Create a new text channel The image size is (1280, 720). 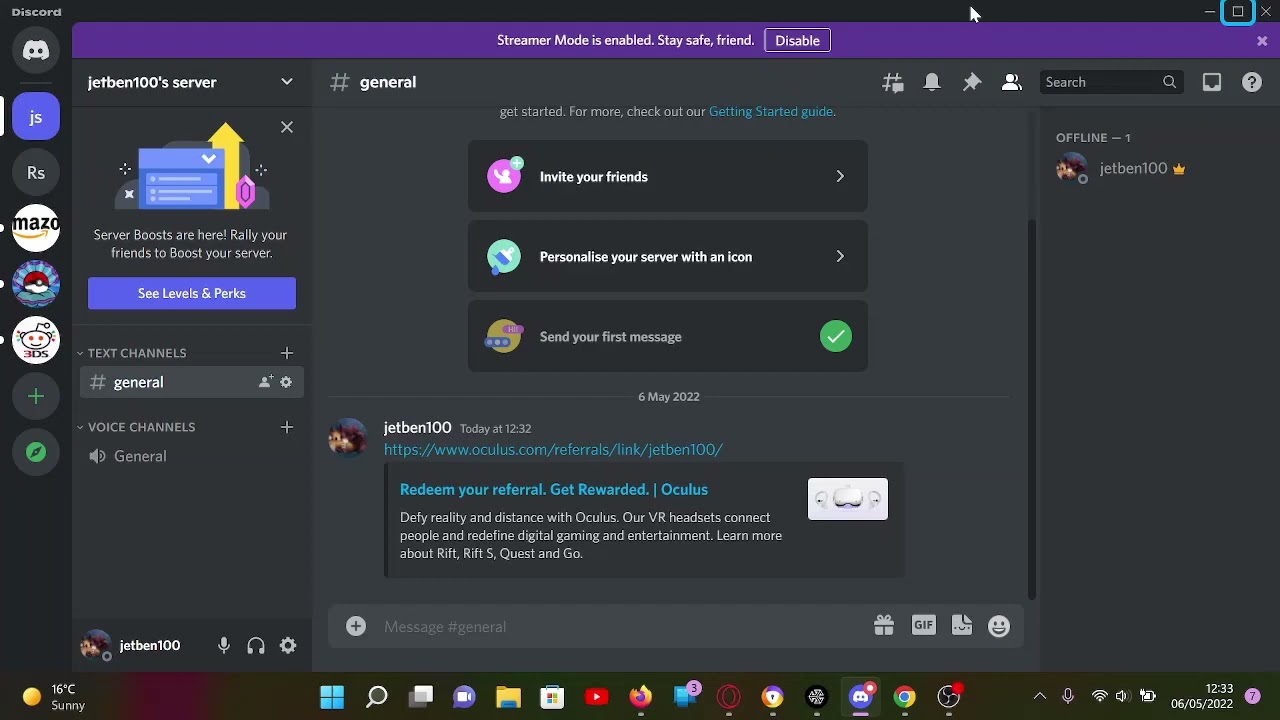point(287,353)
